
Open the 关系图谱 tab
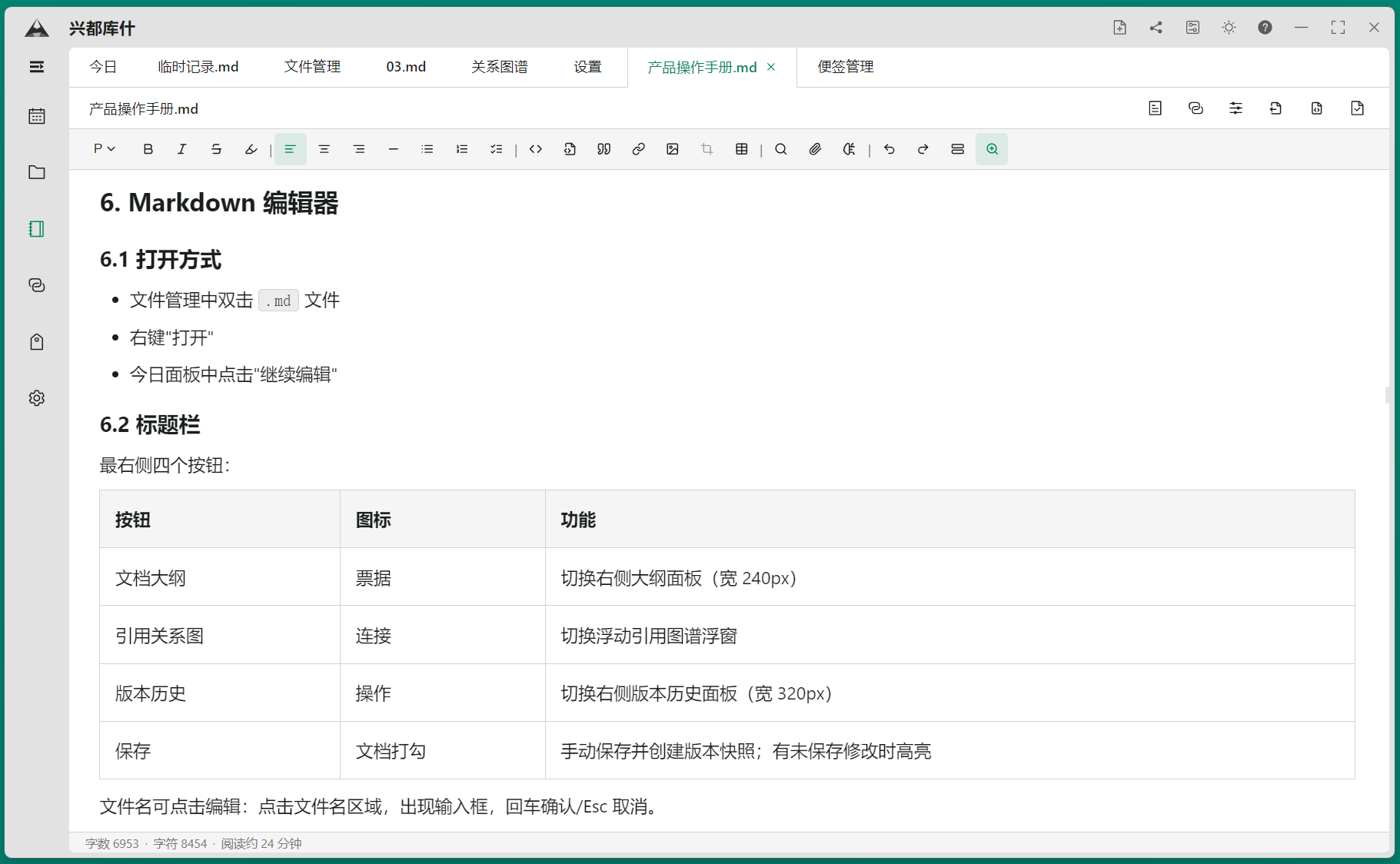[500, 67]
